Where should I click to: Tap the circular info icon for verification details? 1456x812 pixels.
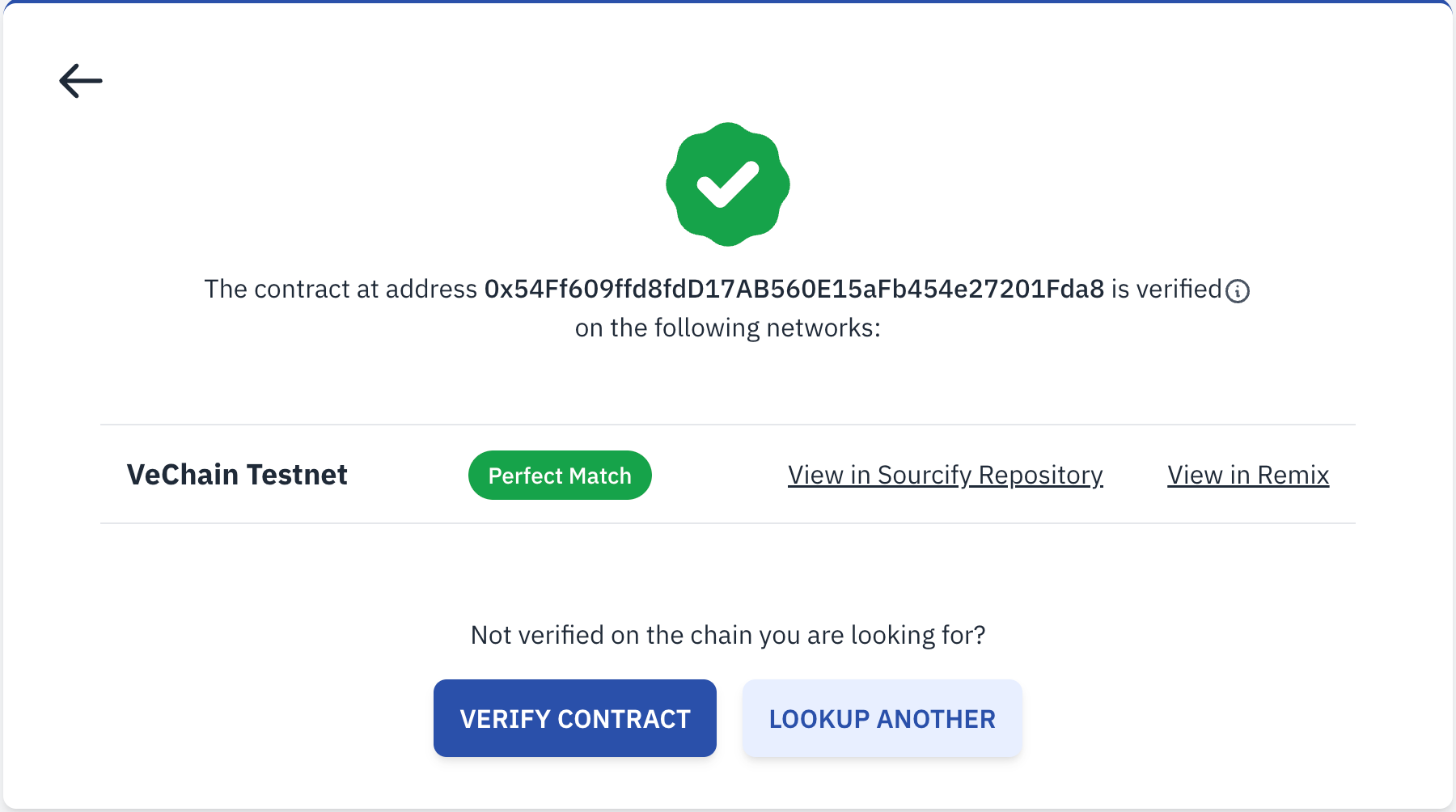pos(1237,290)
